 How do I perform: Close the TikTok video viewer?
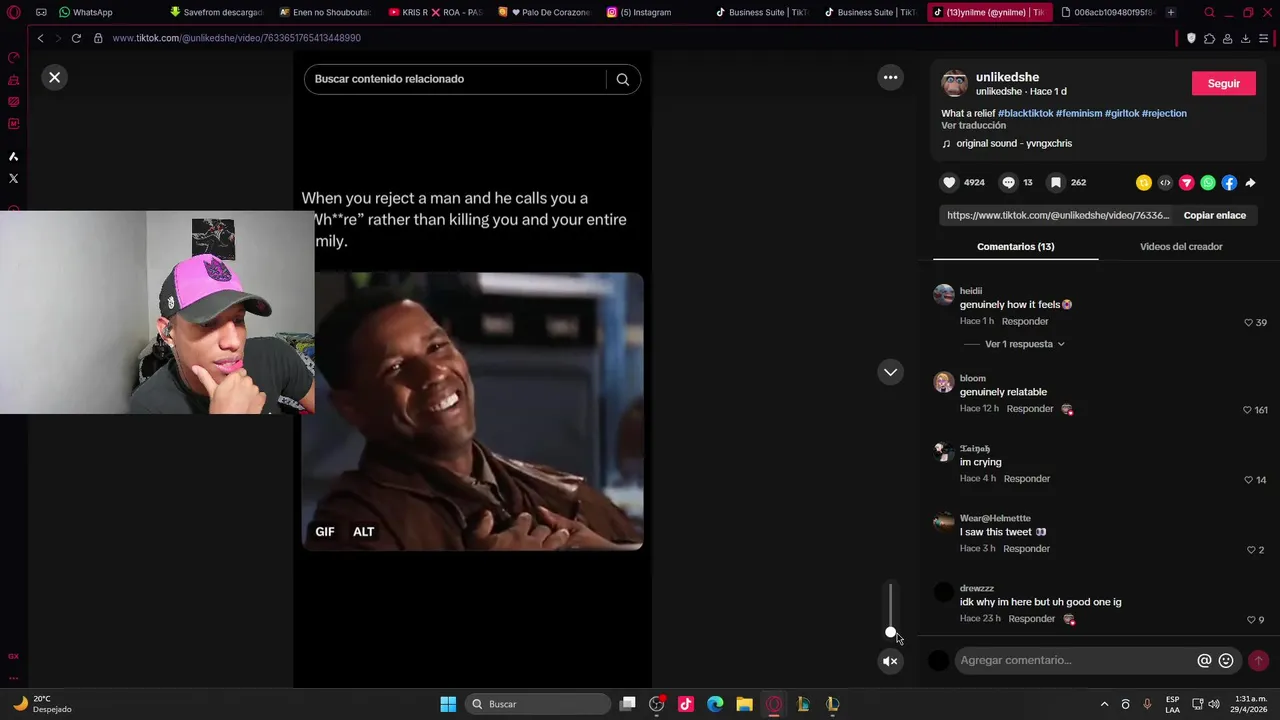click(55, 77)
